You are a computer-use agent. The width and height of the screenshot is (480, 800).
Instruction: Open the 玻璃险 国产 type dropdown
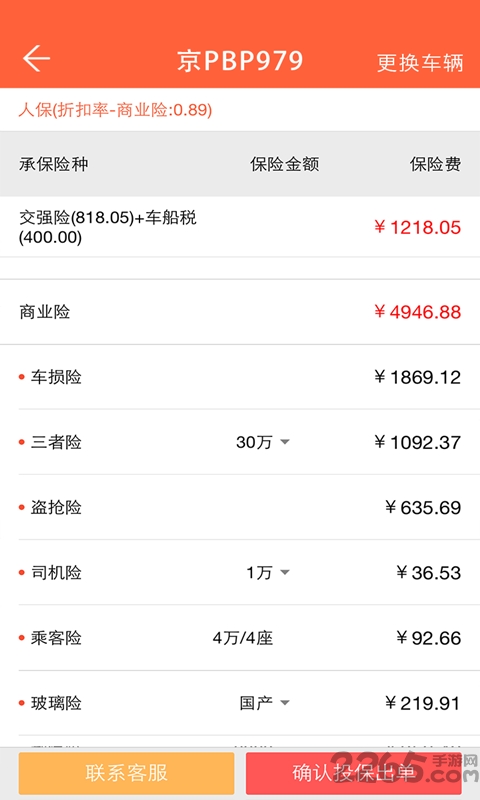(265, 703)
